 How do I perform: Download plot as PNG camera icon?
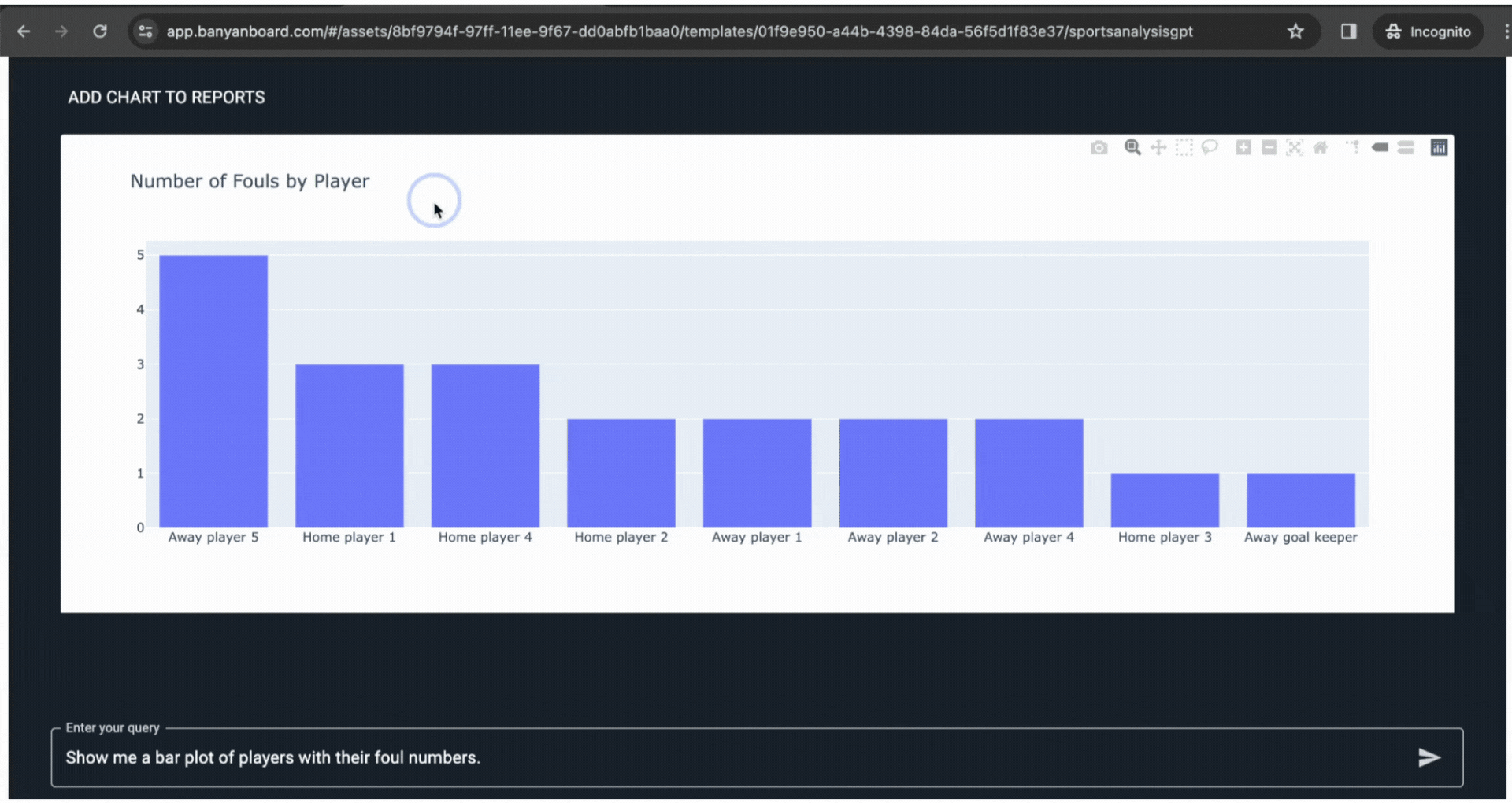click(x=1099, y=148)
